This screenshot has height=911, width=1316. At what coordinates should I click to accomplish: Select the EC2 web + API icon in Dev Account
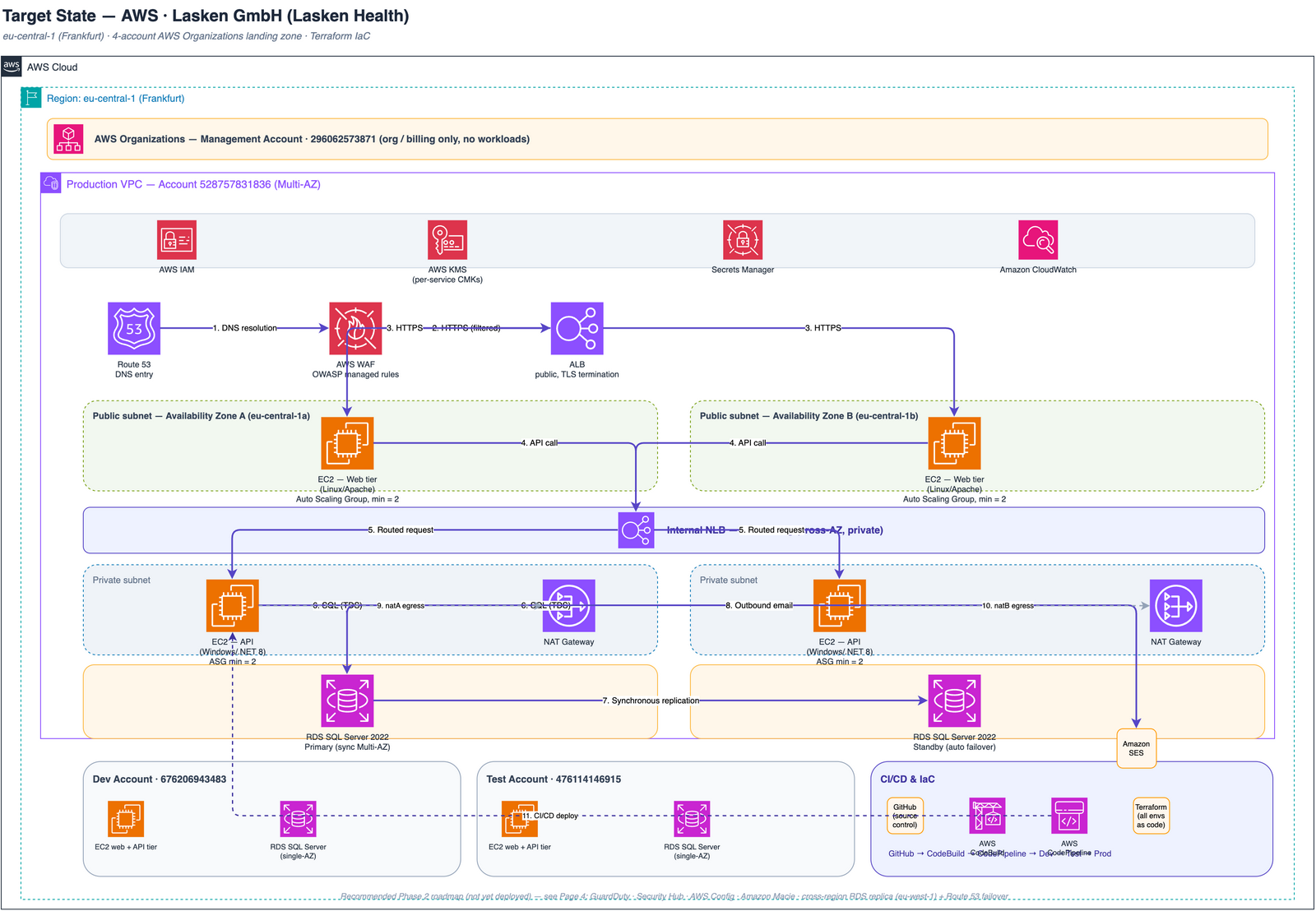(126, 819)
